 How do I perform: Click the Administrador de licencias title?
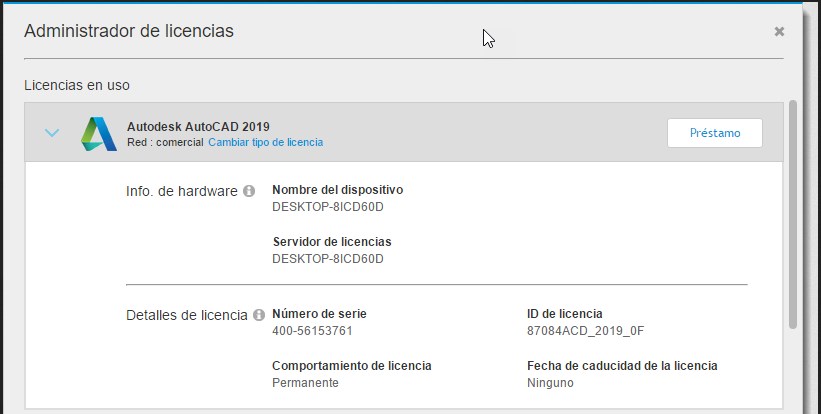pos(129,31)
